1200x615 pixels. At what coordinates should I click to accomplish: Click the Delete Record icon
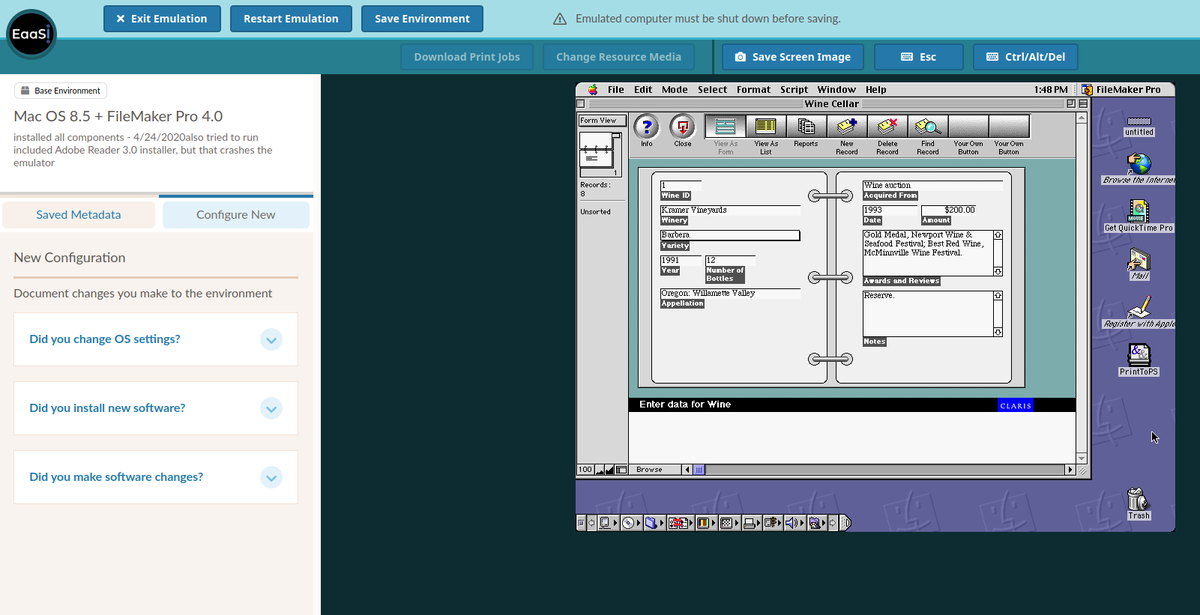click(887, 126)
